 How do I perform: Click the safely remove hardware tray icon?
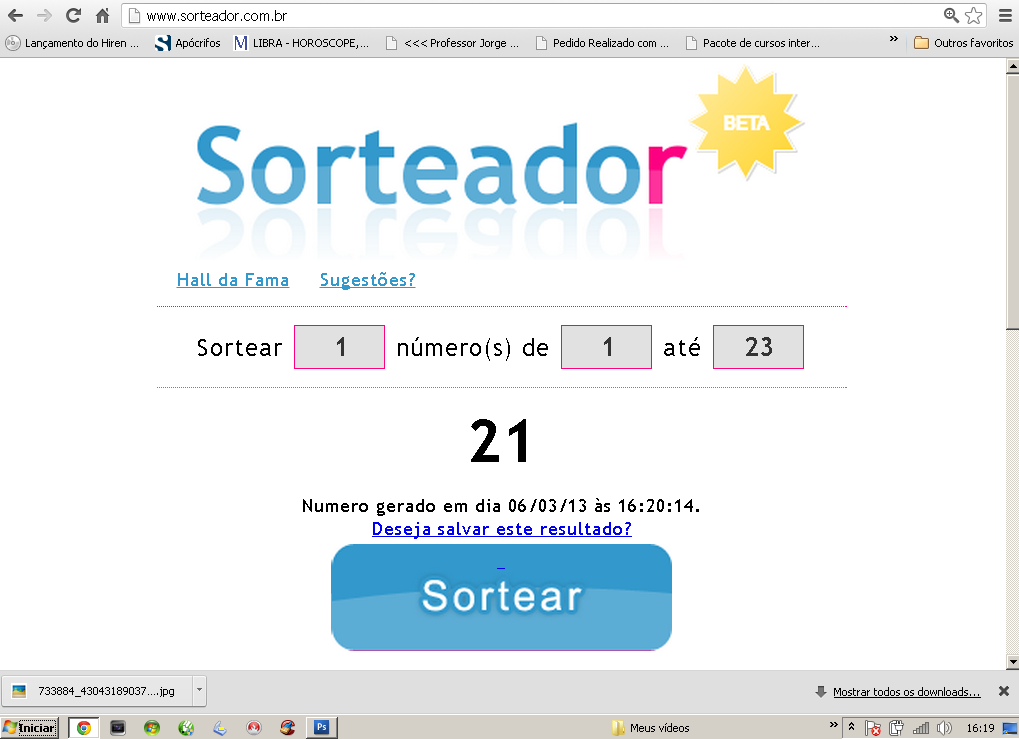[x=896, y=729]
